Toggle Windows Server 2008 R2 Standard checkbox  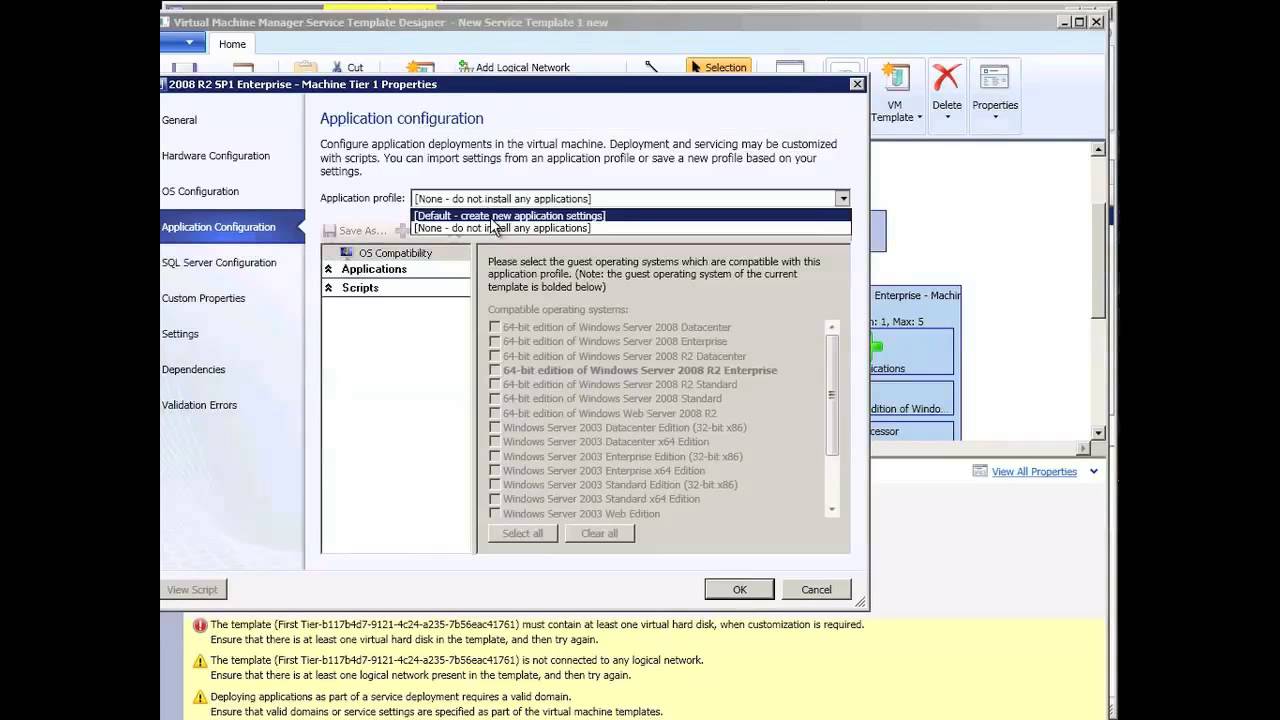pyautogui.click(x=494, y=384)
